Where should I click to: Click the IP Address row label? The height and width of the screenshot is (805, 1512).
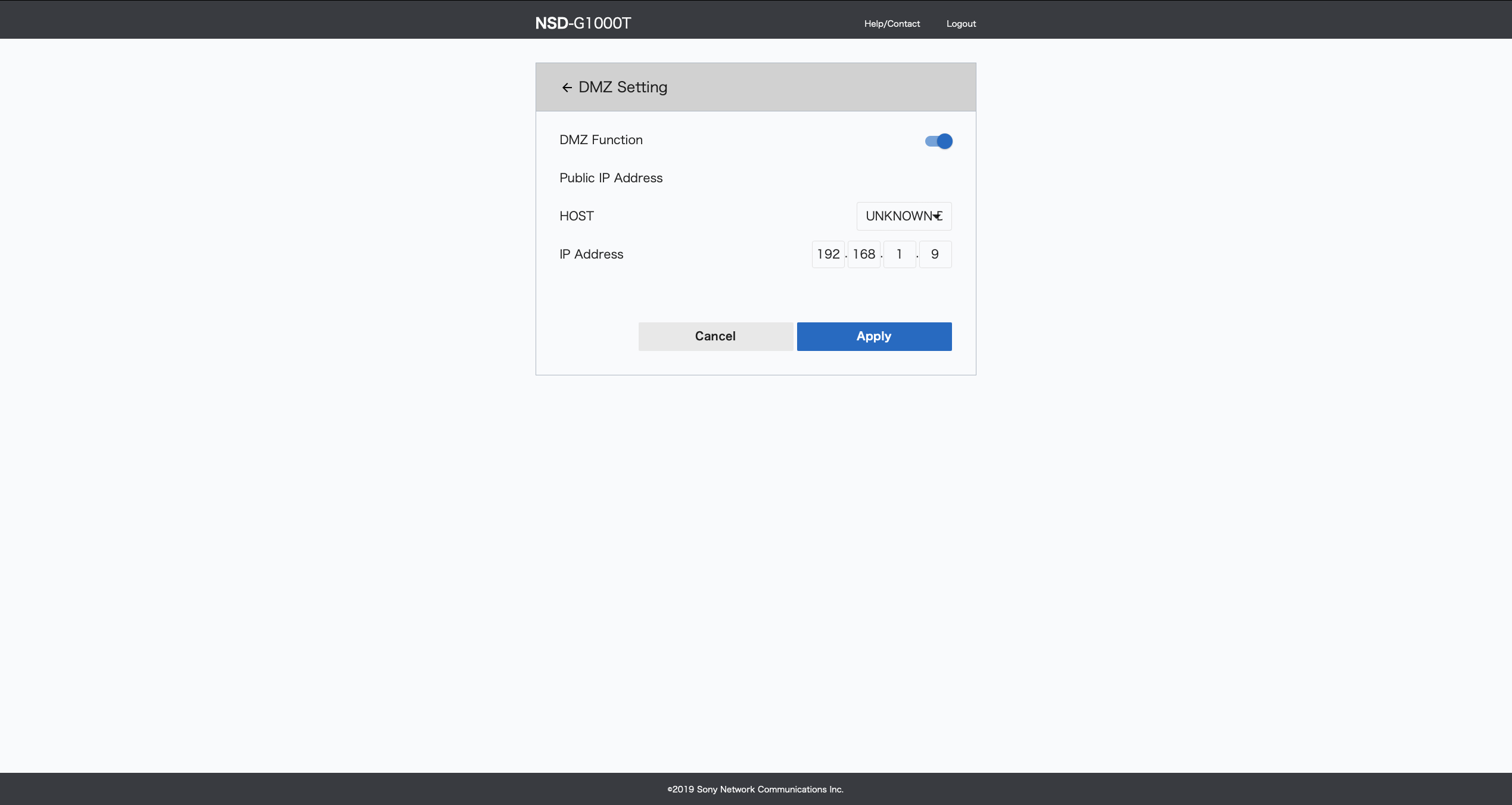[591, 254]
